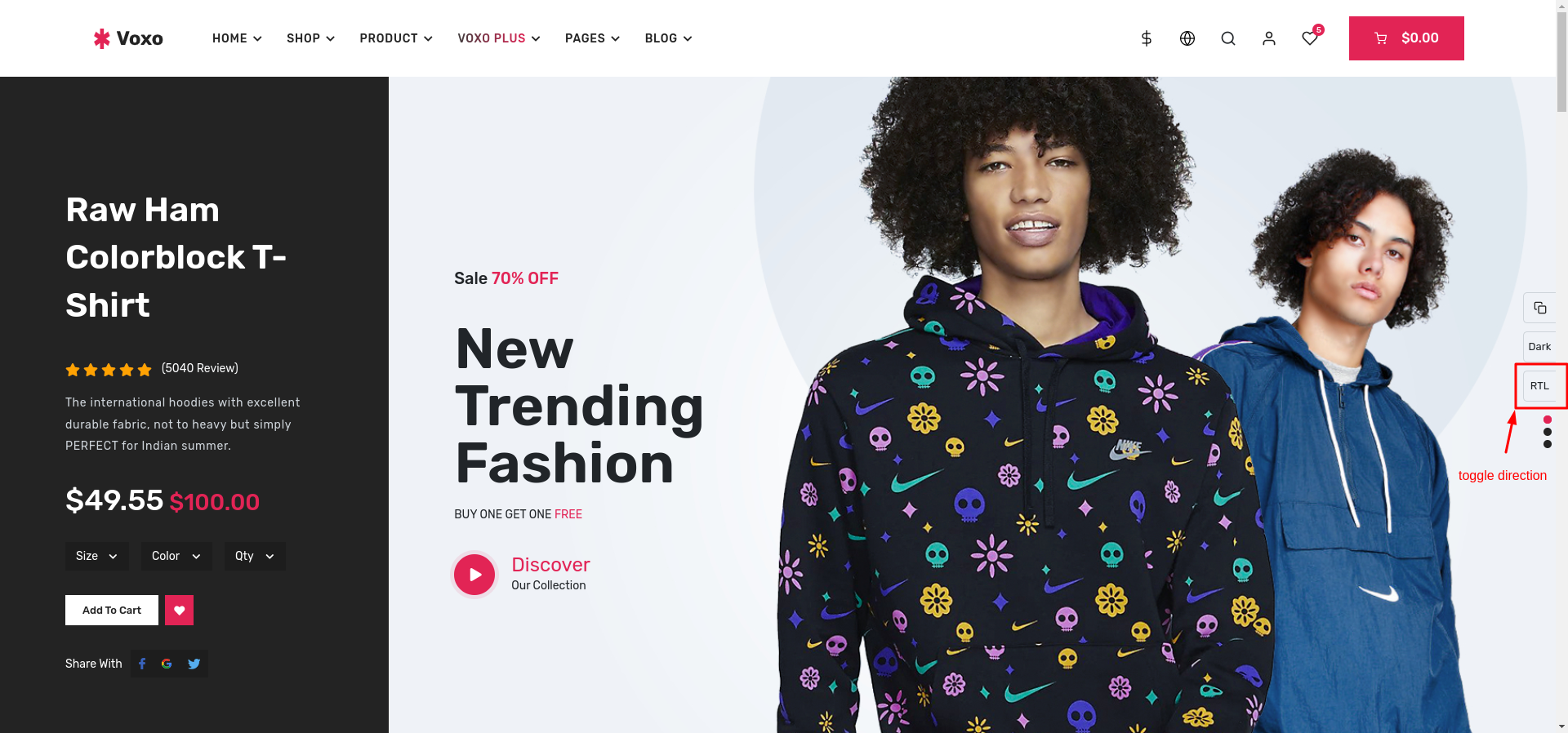Share on Twitter icon

(194, 664)
